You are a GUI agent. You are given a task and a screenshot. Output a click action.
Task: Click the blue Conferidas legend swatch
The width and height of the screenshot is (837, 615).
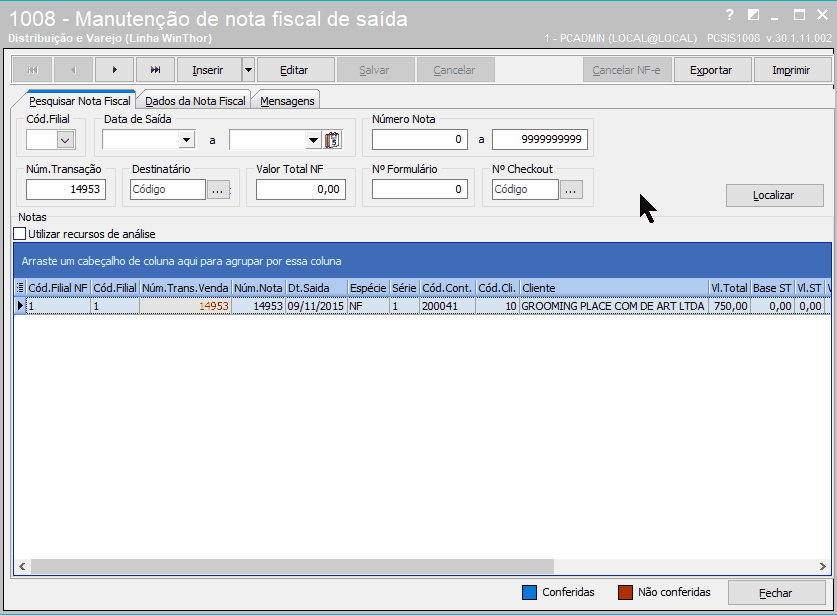529,593
